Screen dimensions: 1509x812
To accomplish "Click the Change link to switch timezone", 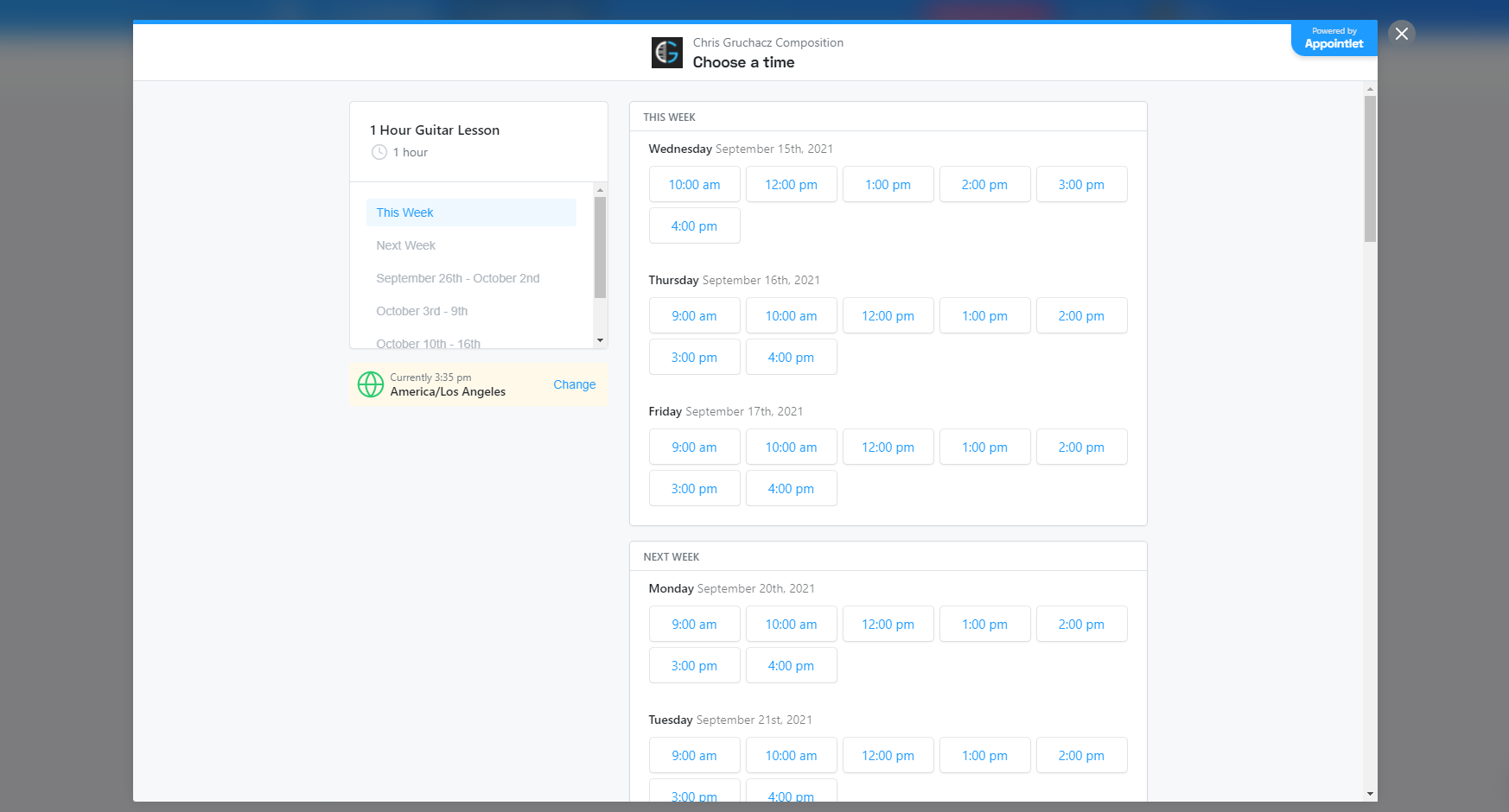I will (x=574, y=384).
